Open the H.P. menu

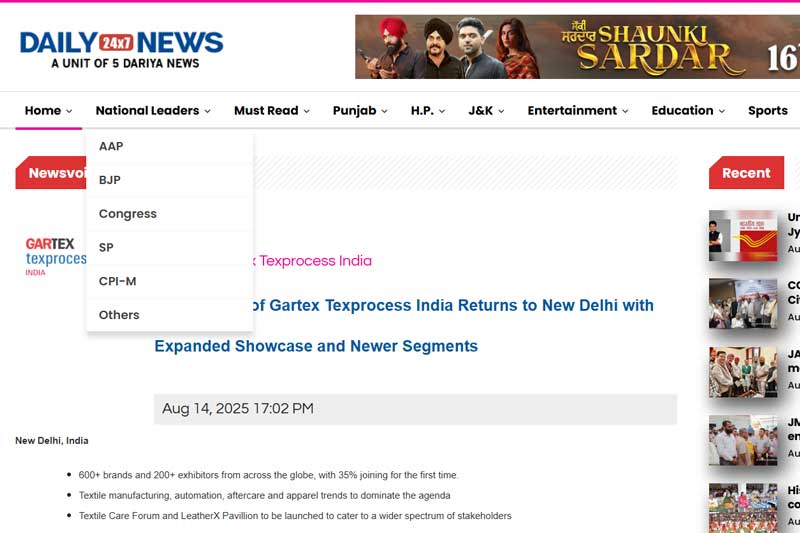pos(422,111)
